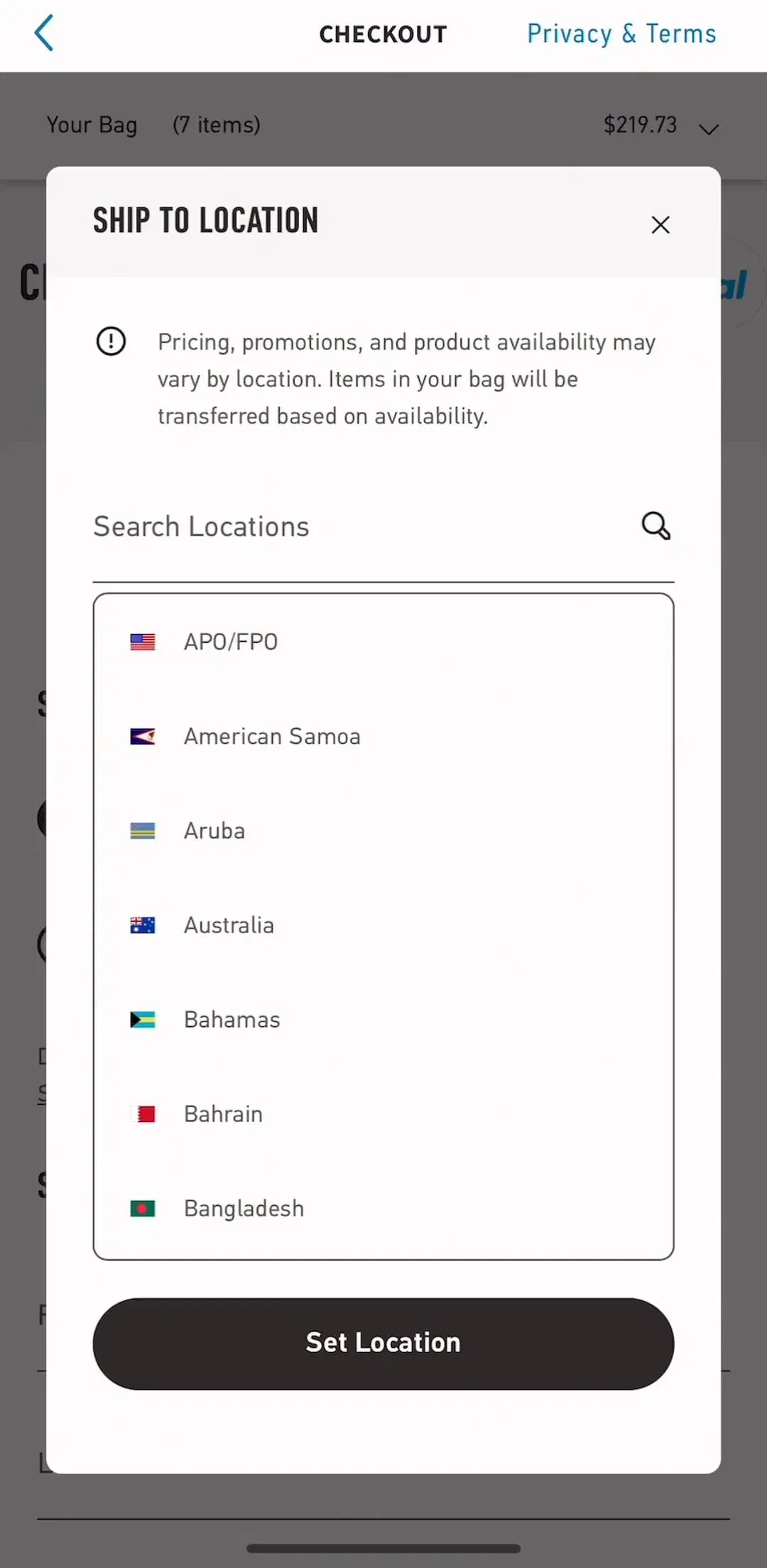767x1568 pixels.
Task: Tap the back arrow icon
Action: (x=44, y=33)
